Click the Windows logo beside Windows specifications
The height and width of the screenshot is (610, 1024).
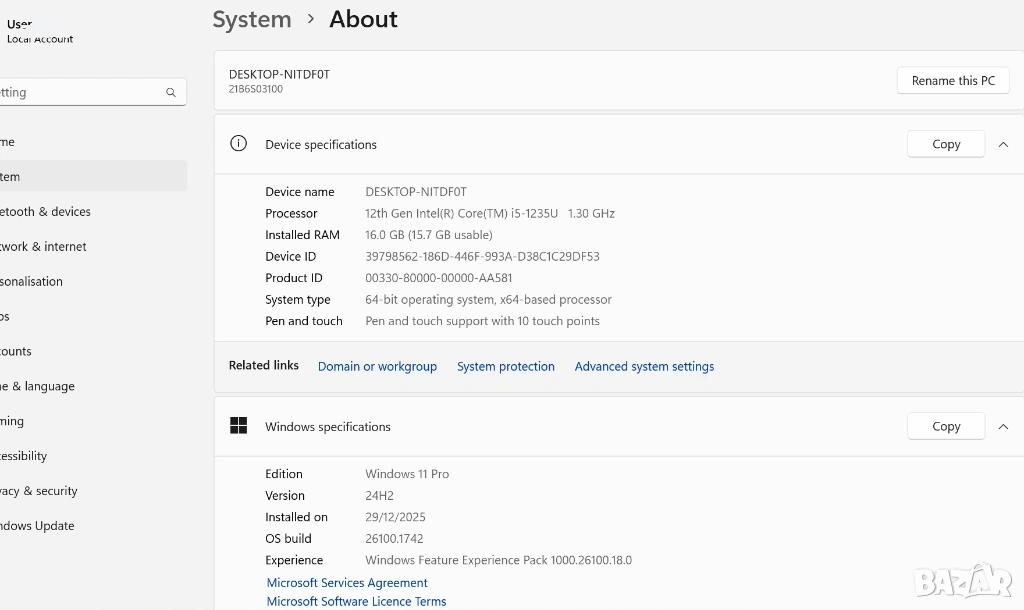pyautogui.click(x=238, y=426)
